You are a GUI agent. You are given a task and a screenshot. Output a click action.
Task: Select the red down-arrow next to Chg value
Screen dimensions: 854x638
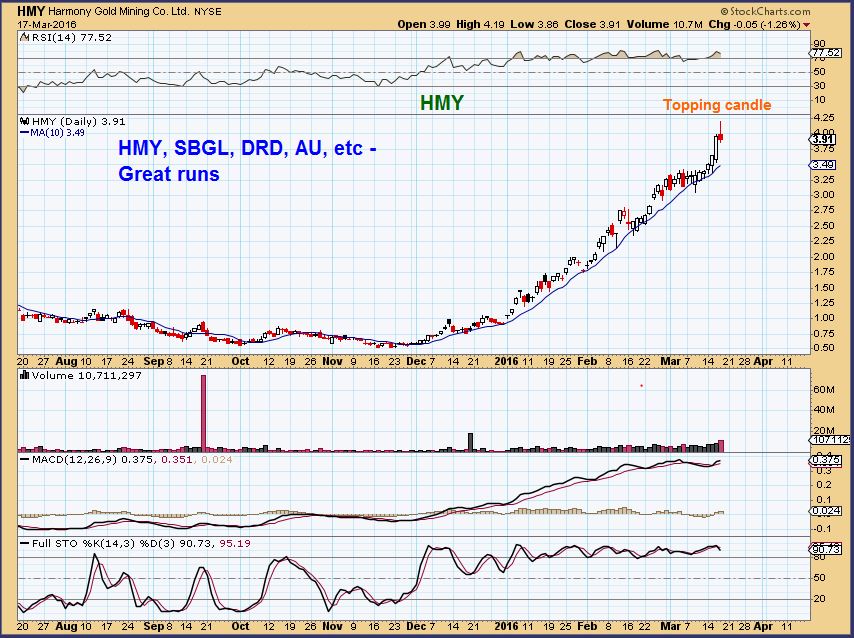[806, 25]
